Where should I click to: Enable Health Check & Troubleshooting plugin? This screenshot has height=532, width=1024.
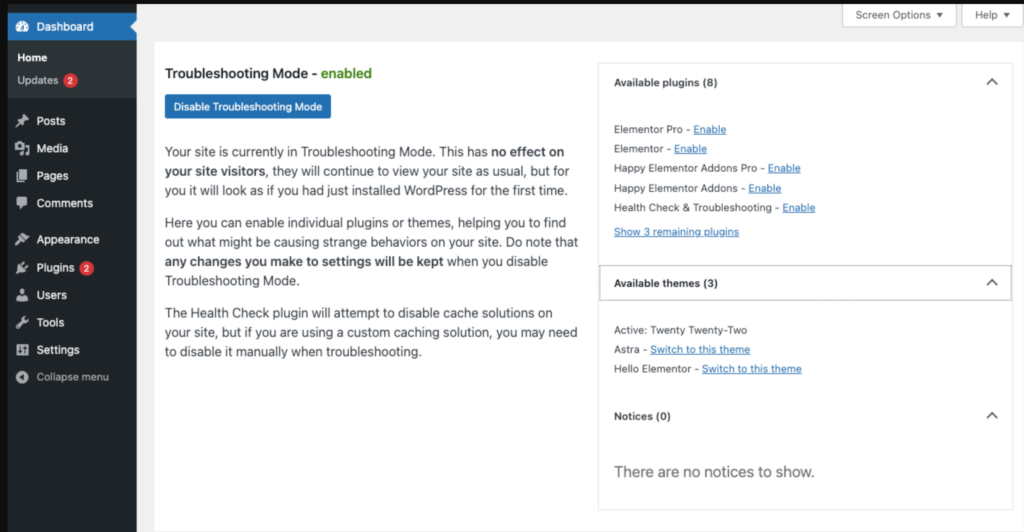point(799,208)
